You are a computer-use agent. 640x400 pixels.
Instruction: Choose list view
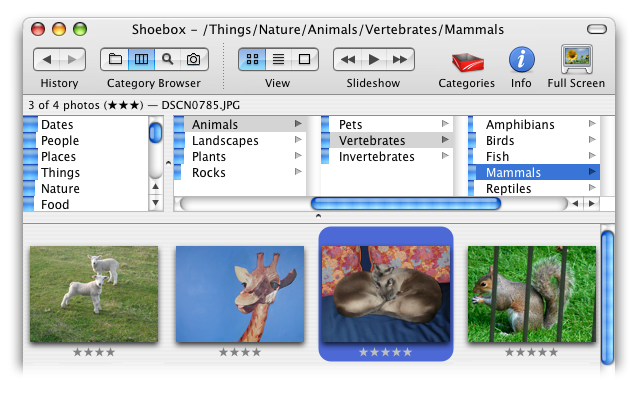[278, 60]
